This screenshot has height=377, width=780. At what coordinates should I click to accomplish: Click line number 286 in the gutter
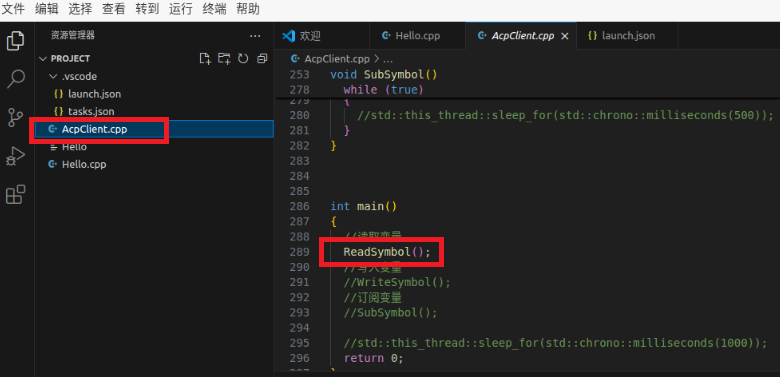click(x=299, y=206)
